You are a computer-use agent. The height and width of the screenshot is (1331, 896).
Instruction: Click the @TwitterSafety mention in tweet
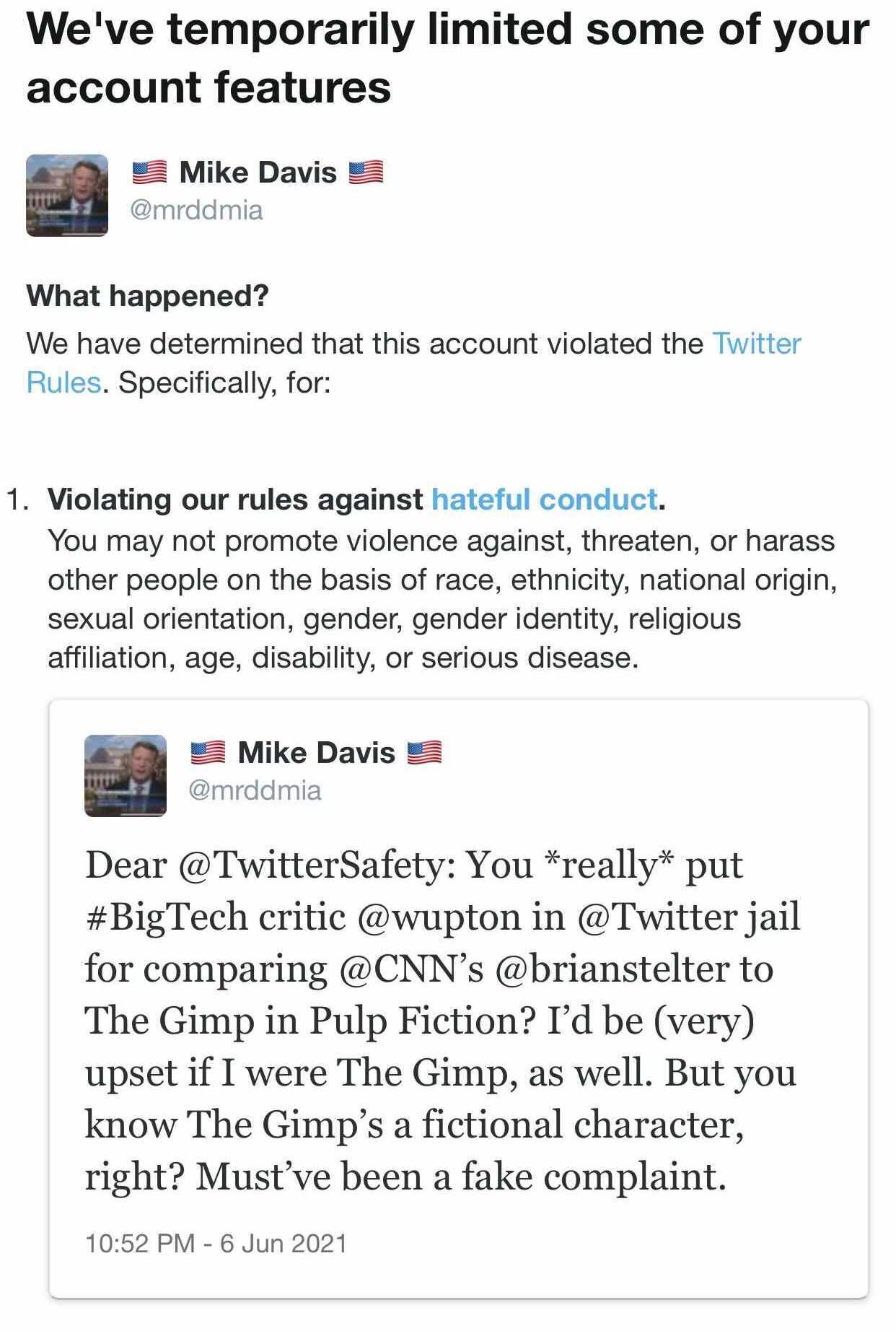click(316, 865)
